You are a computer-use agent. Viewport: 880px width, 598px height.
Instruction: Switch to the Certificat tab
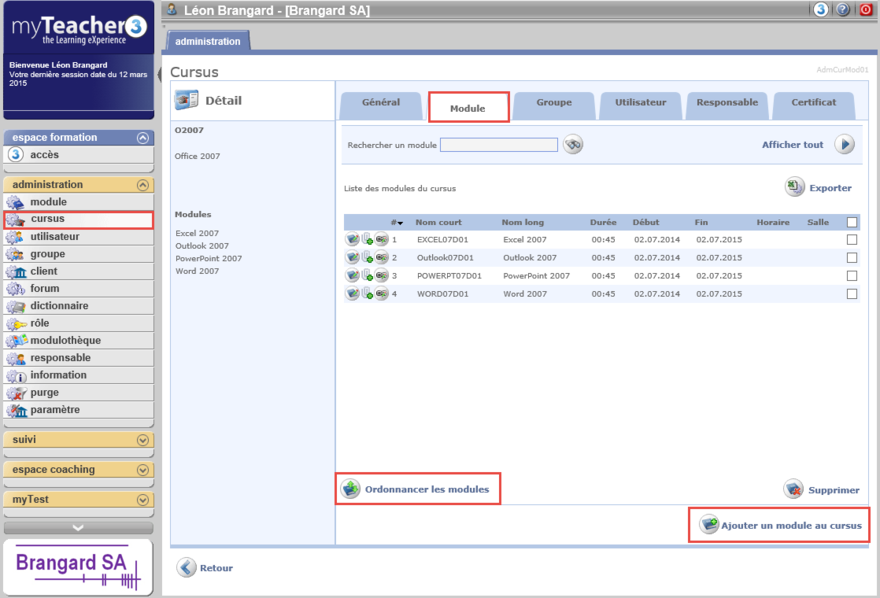coord(813,103)
